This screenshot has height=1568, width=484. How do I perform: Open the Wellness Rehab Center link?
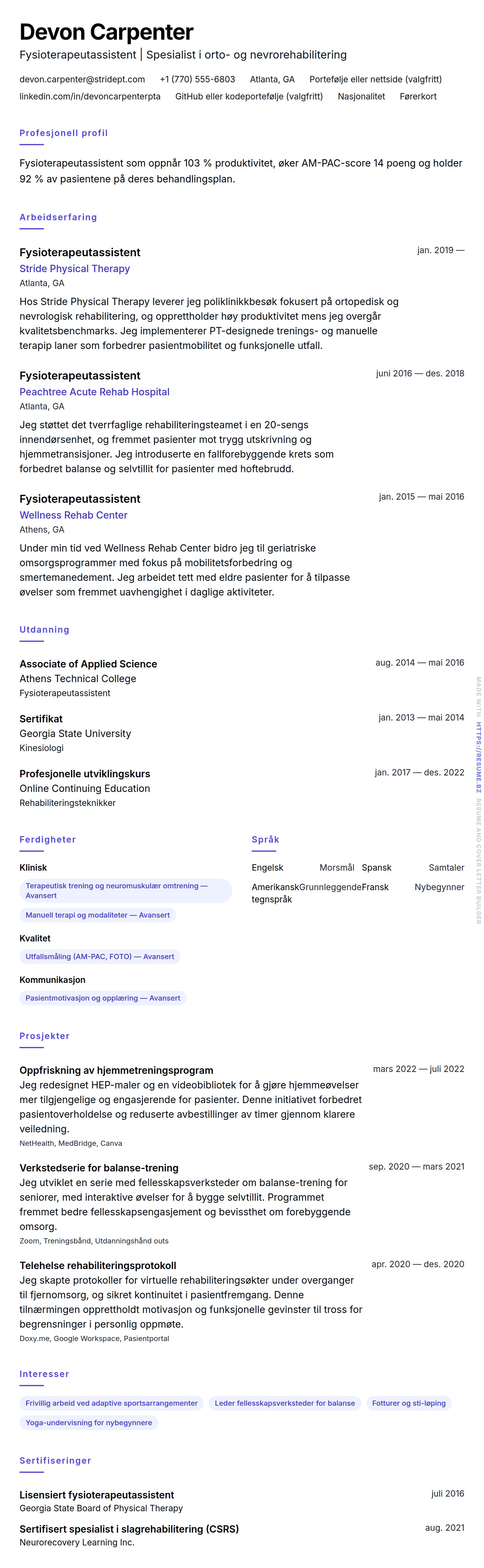point(73,515)
